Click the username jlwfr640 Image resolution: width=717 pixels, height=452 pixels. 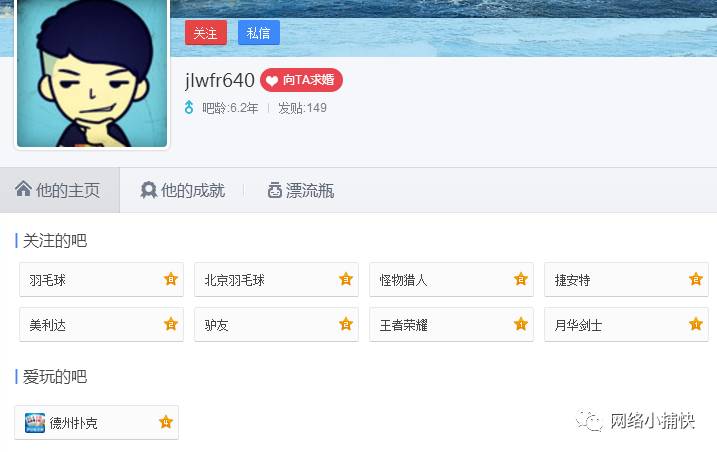pos(219,81)
